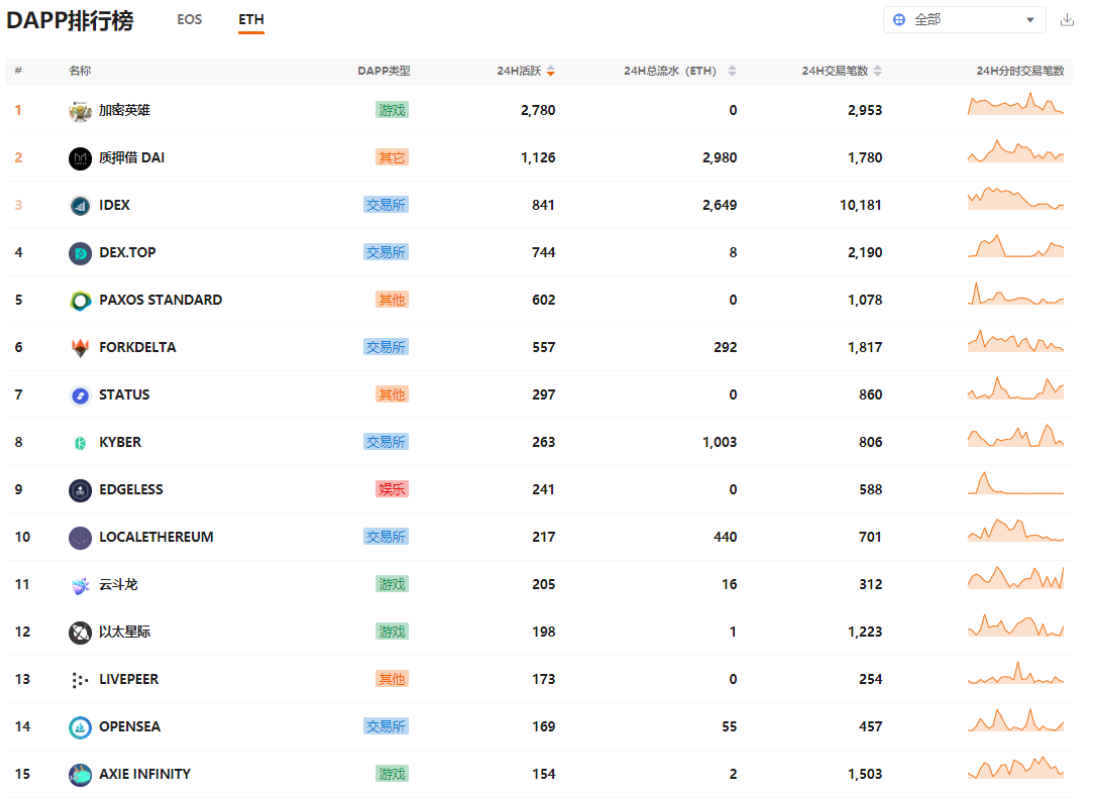Click the sparkline chart for IDEX
This screenshot has height=803, width=1109.
(x=1016, y=199)
